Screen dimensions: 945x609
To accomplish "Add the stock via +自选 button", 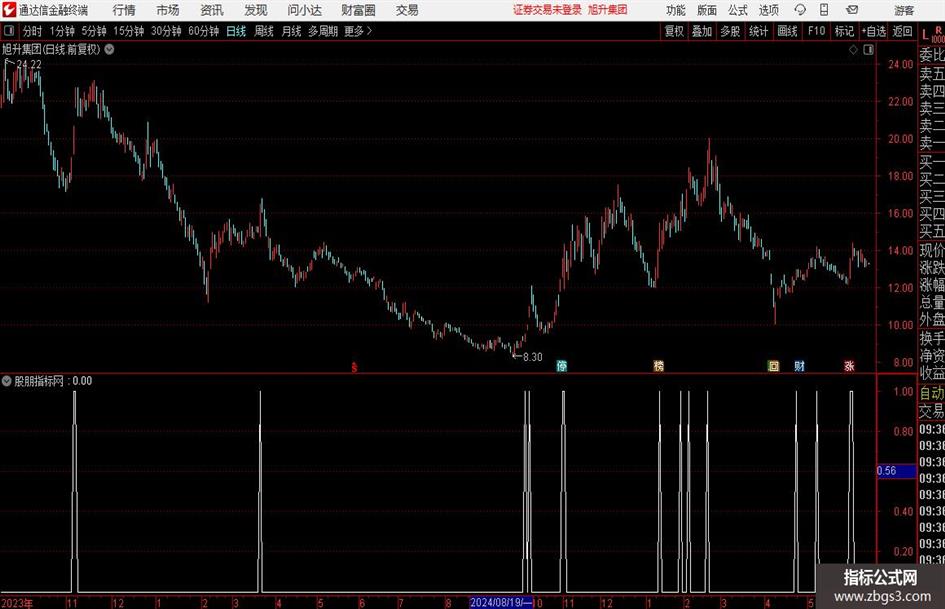I will tap(874, 31).
